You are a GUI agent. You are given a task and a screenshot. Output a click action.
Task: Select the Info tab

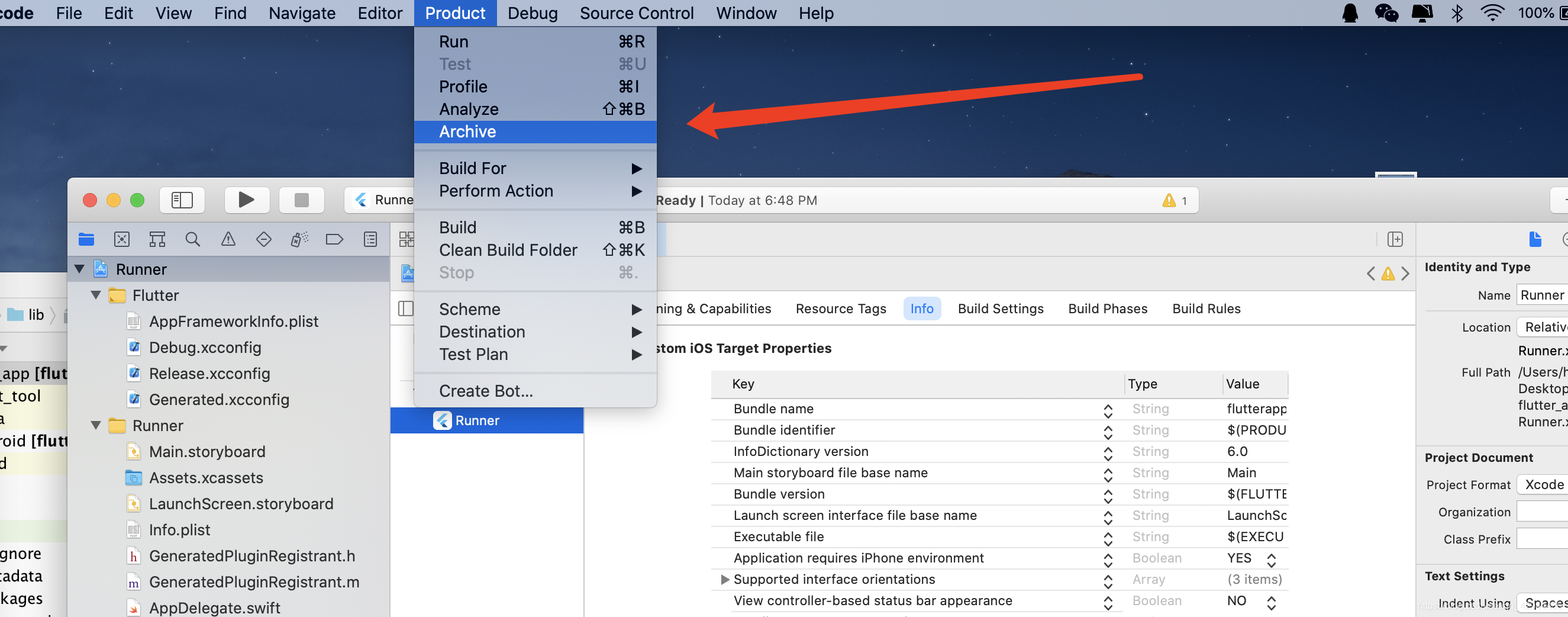921,309
